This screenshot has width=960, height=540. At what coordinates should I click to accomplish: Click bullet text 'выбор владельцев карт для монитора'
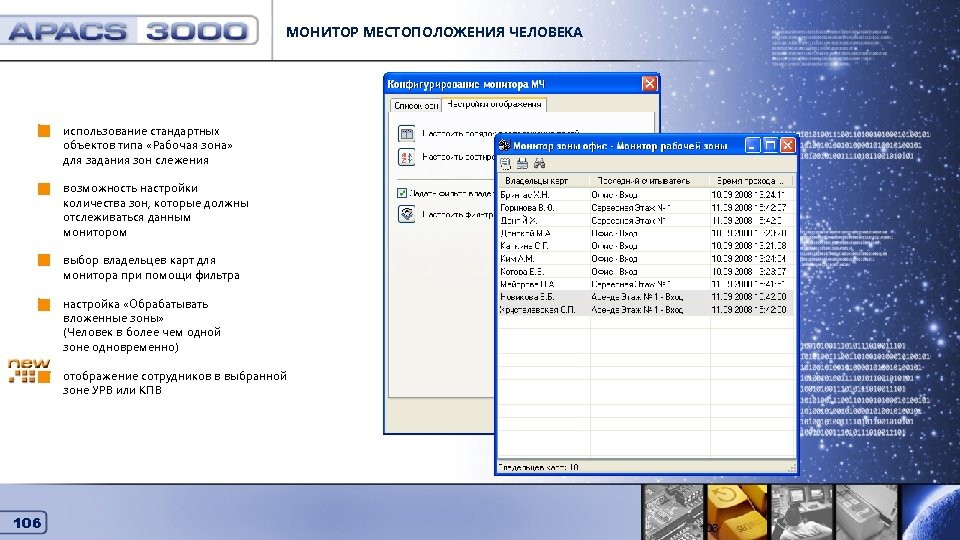(151, 268)
